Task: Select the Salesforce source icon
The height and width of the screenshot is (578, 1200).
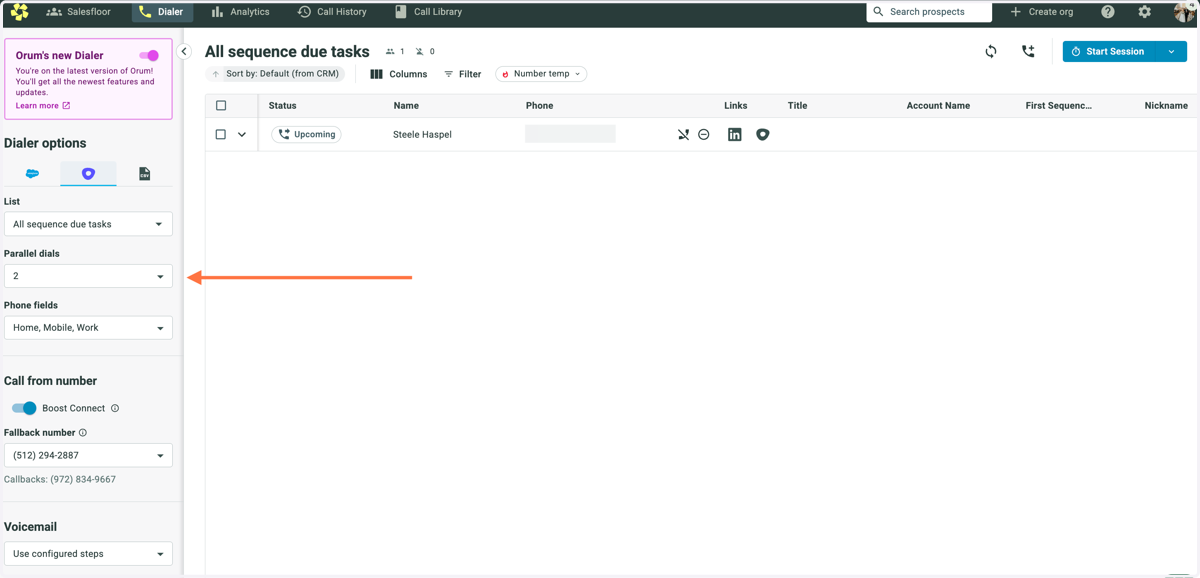Action: tap(32, 174)
